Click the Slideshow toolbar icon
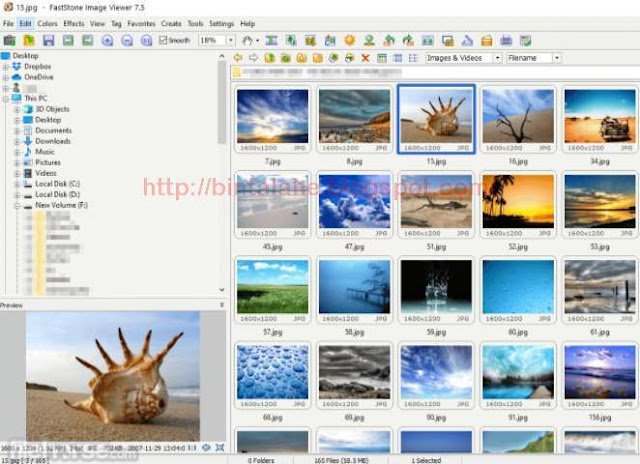This screenshot has width=640, height=464. coord(271,40)
